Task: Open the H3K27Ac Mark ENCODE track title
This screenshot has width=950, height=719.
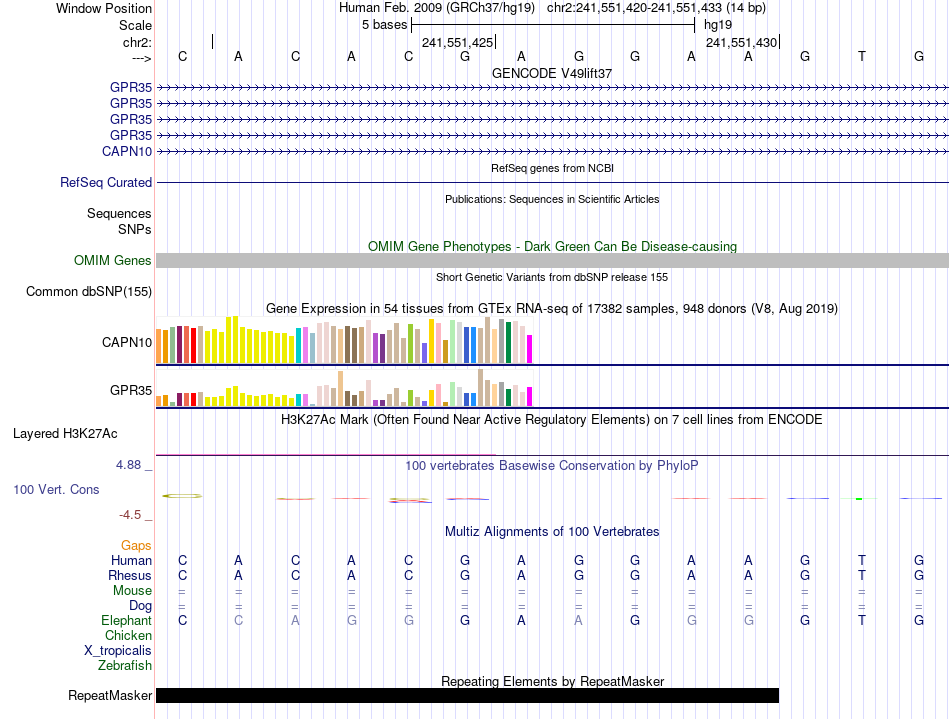Action: 552,420
